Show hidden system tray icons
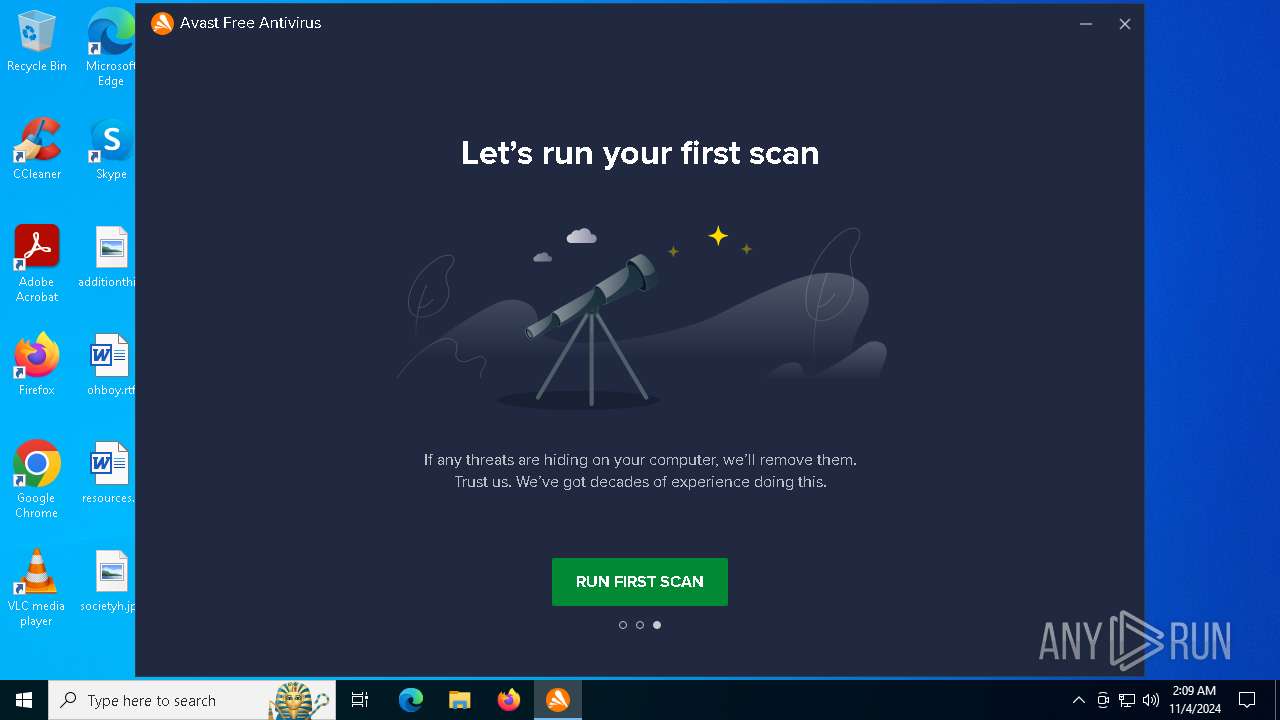The width and height of the screenshot is (1280, 720). tap(1078, 700)
